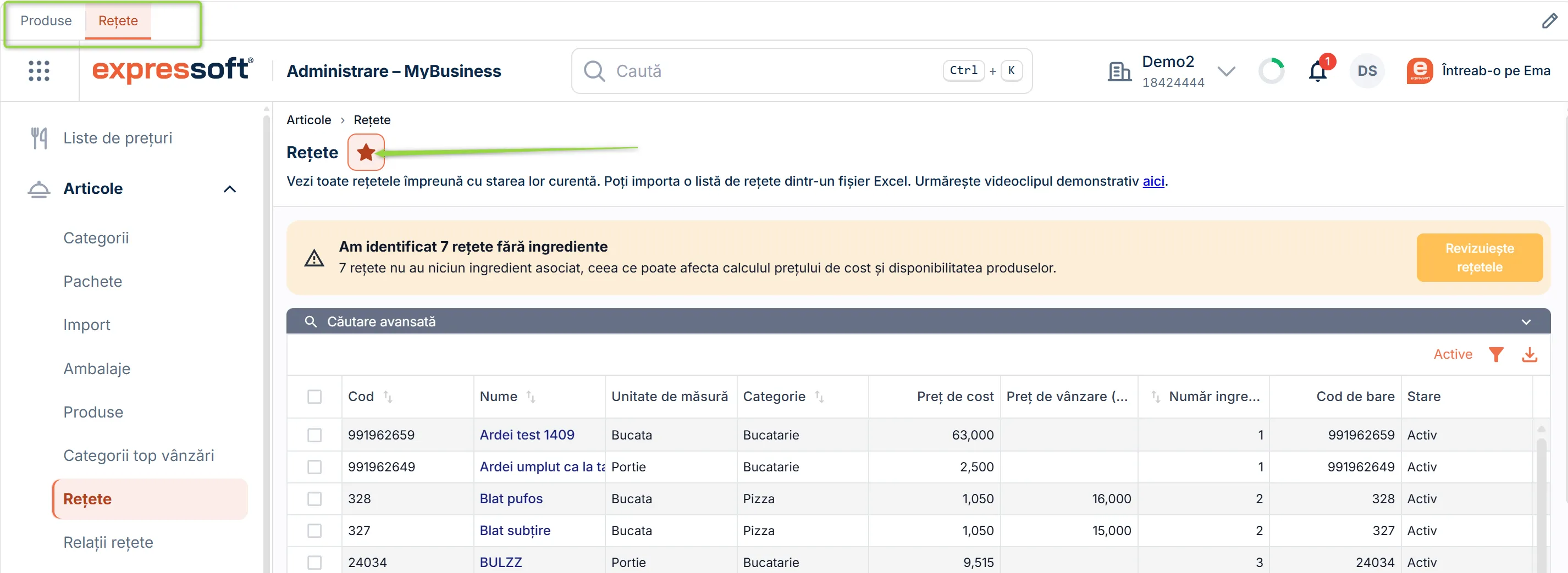Click the expressoft logo
This screenshot has height=573, width=1568.
(172, 70)
